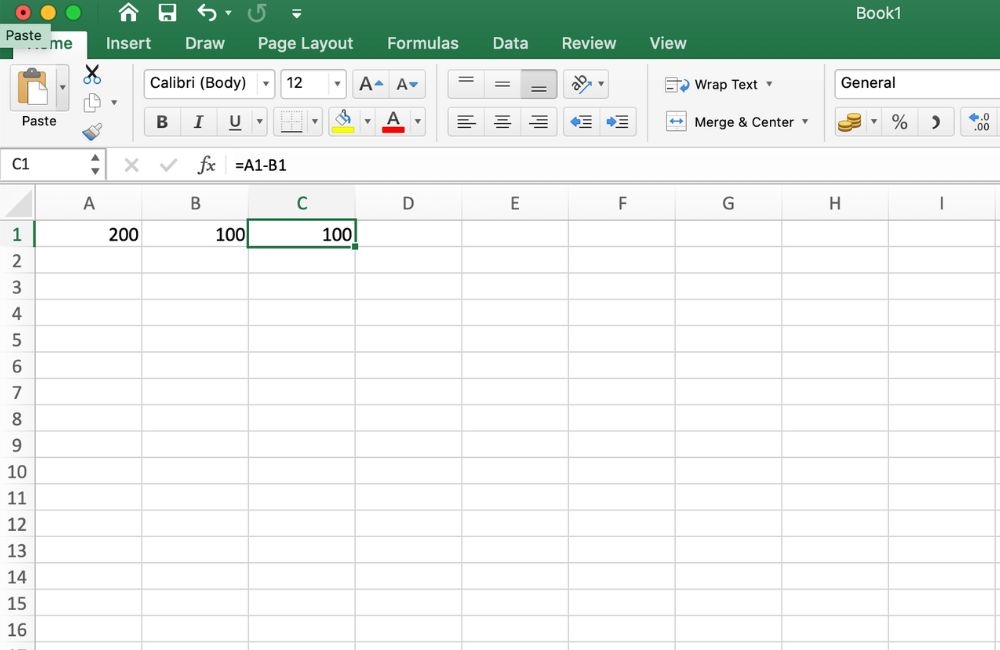Click the Home icon in title bar
1000x650 pixels.
[128, 13]
